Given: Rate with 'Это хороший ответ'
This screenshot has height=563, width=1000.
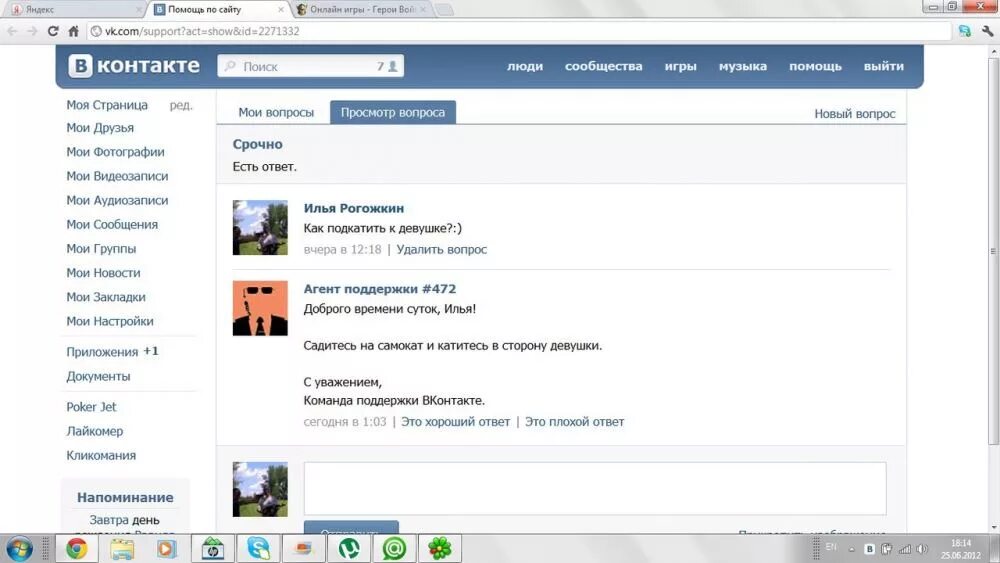Looking at the screenshot, I should (x=455, y=421).
